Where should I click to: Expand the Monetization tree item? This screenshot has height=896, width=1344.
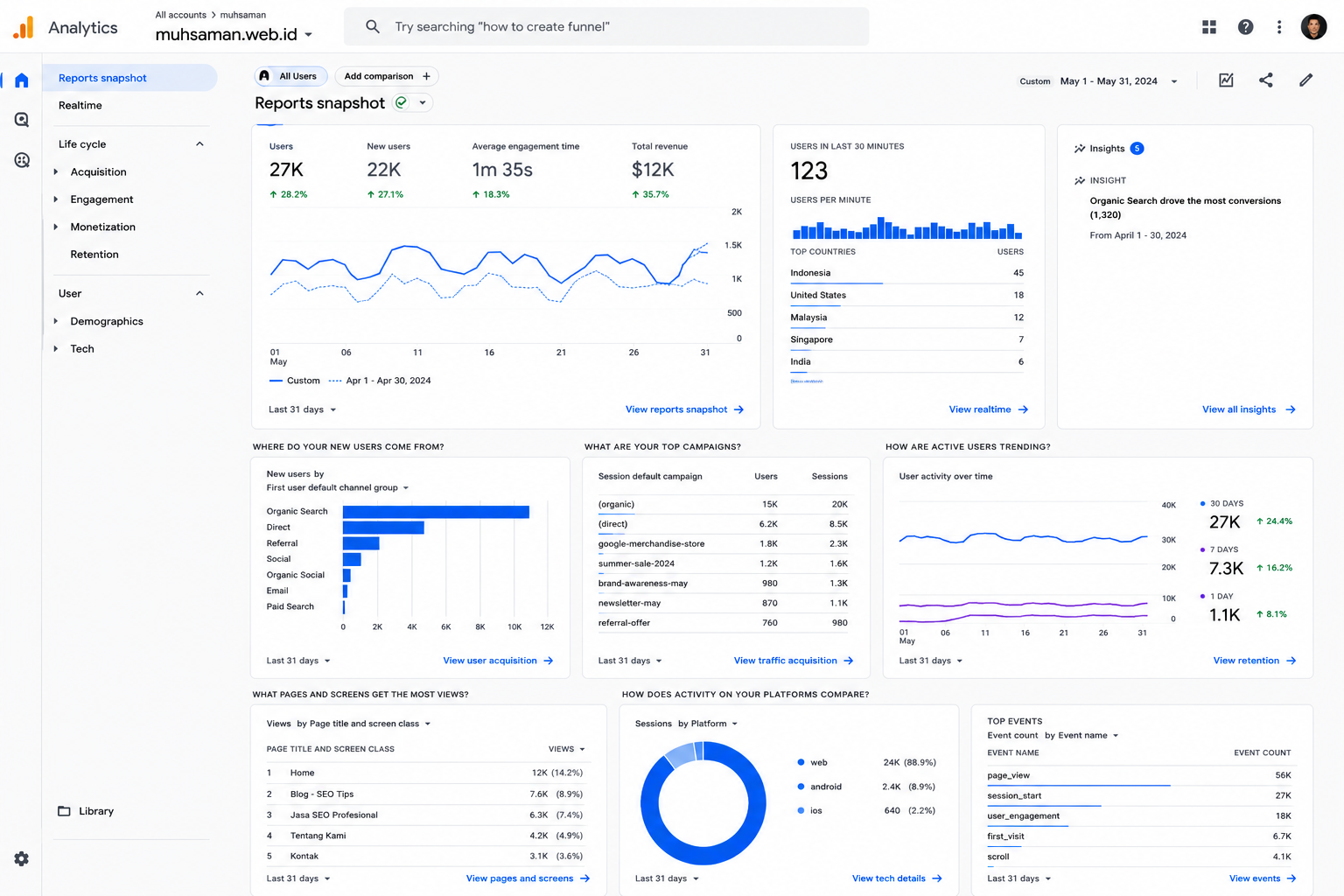point(56,227)
